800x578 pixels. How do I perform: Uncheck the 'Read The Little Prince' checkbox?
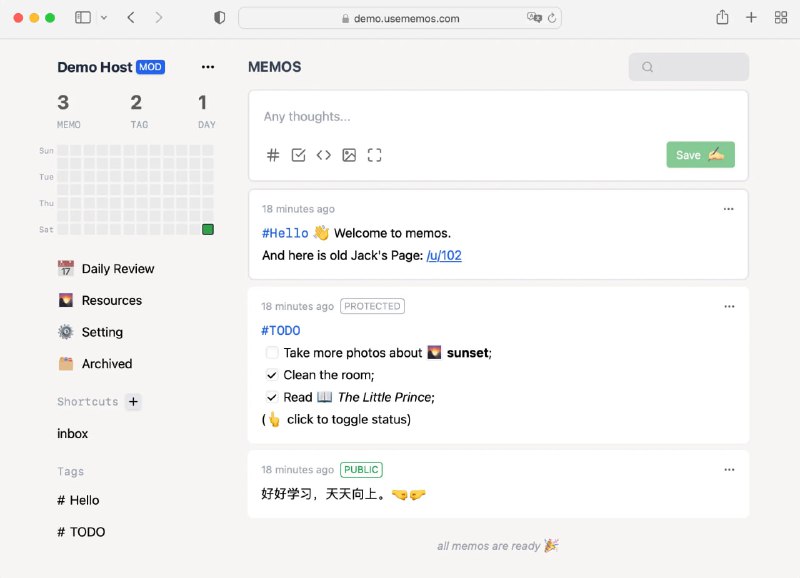click(x=272, y=397)
